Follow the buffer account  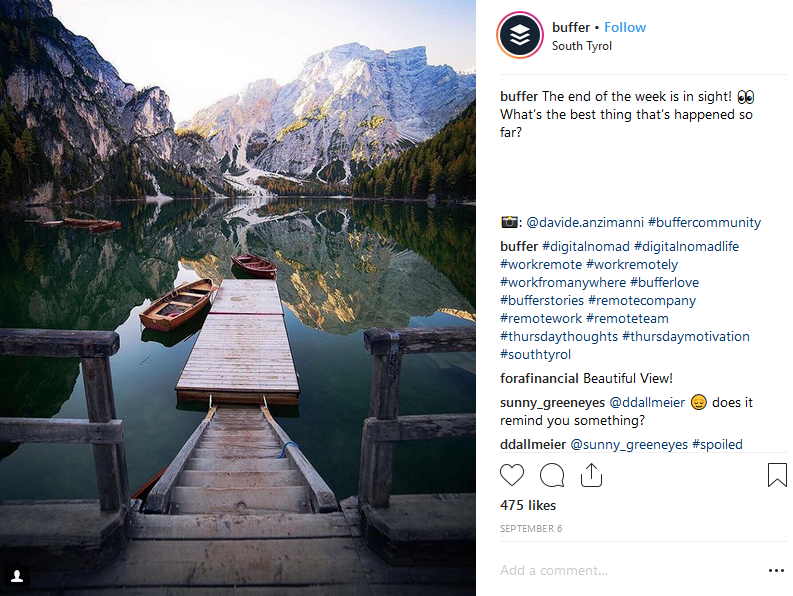click(625, 27)
